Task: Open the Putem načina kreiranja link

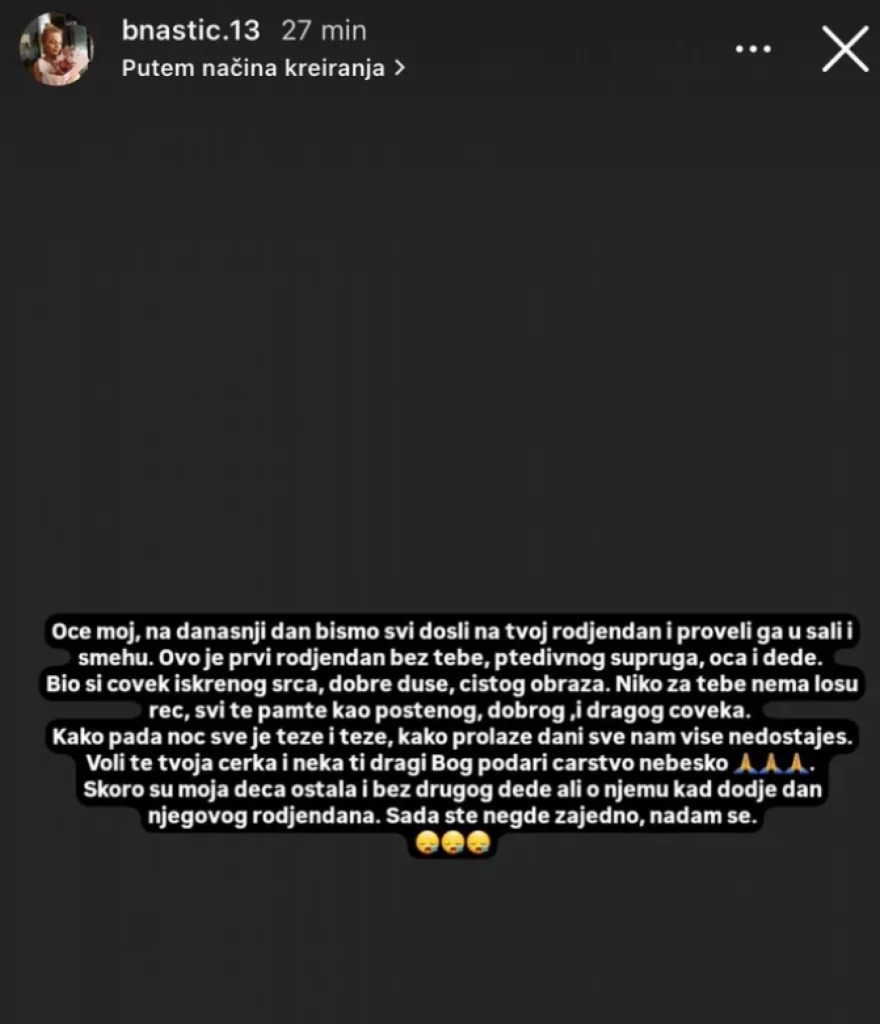Action: [x=263, y=68]
